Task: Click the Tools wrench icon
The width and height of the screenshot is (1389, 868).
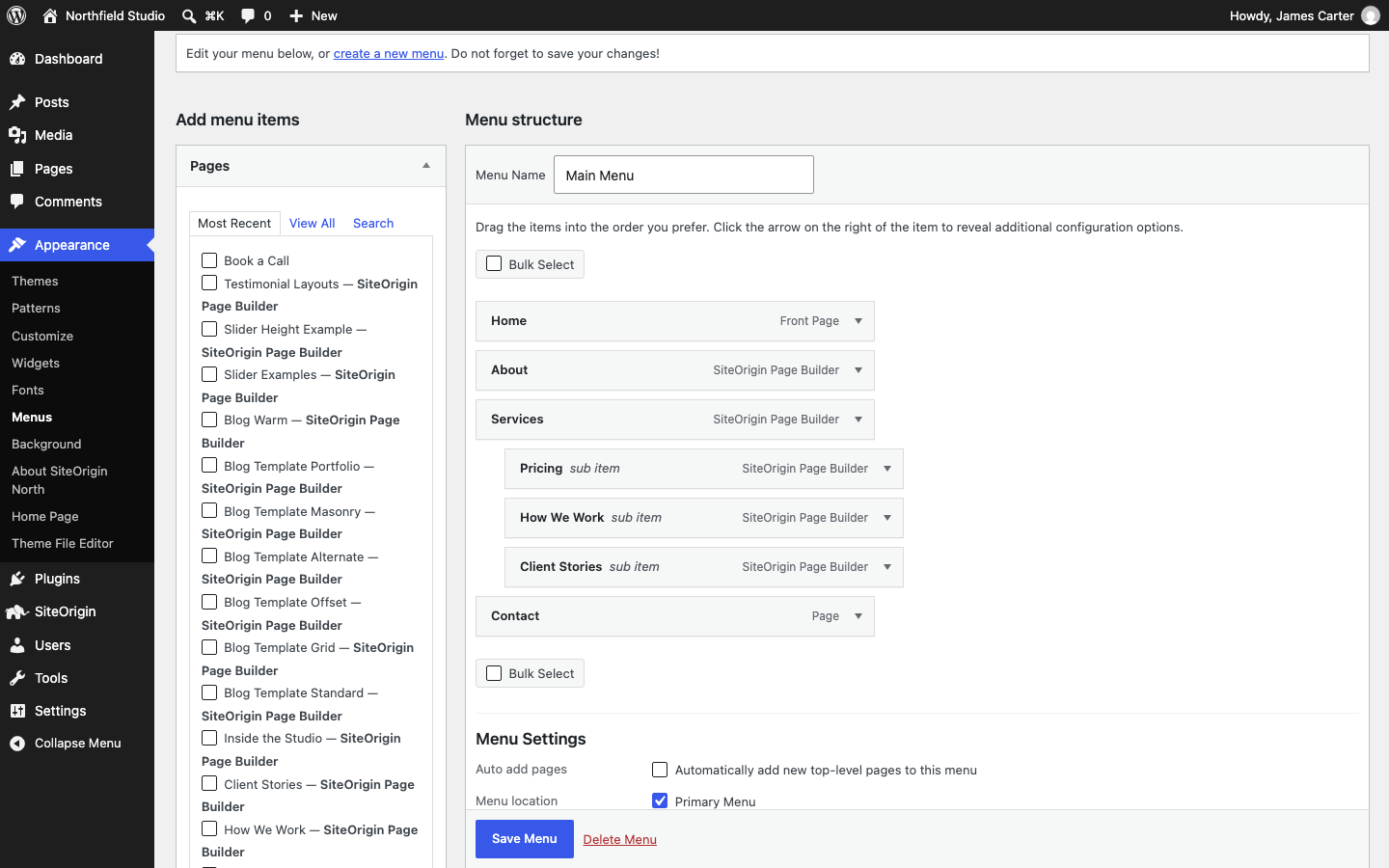Action: click(17, 678)
